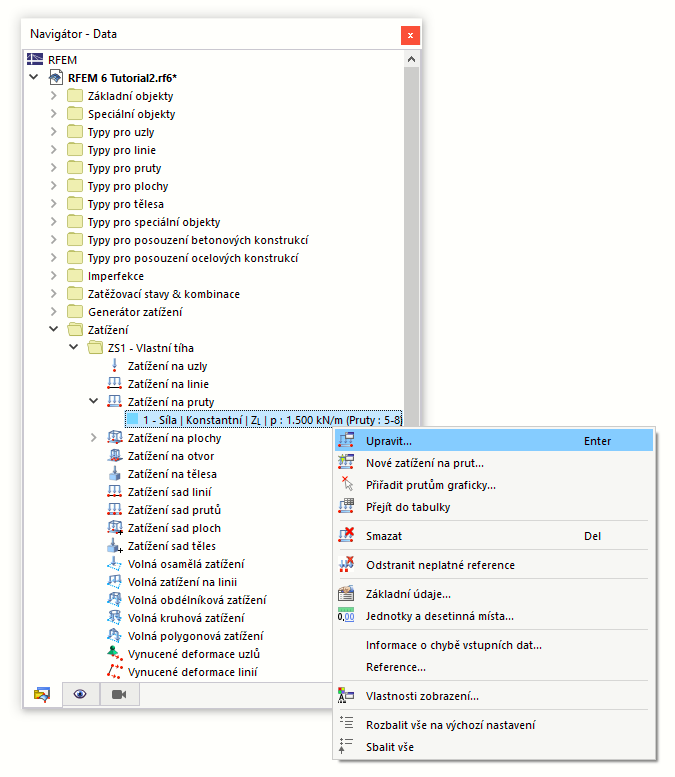
Task: Expand Zatěžovací stavy & kombinace folder
Action: point(54,293)
